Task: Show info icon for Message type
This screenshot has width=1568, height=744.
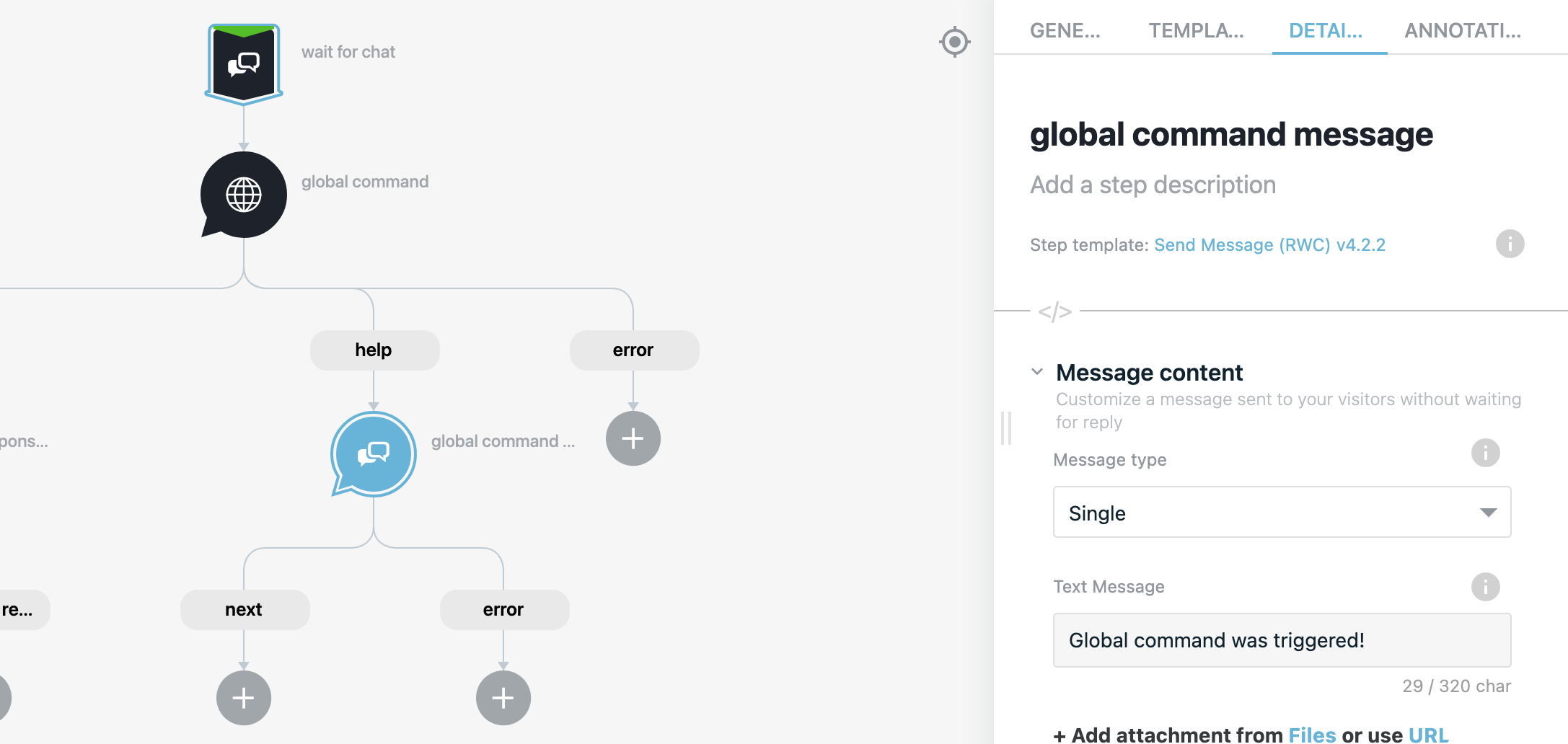Action: point(1485,453)
